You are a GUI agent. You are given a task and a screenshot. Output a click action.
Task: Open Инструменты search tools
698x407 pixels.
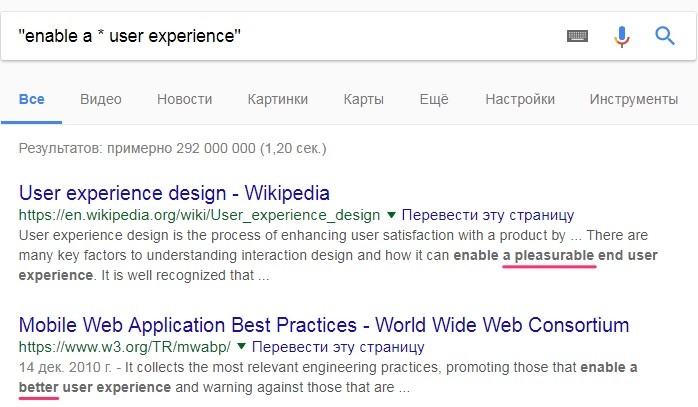(634, 99)
